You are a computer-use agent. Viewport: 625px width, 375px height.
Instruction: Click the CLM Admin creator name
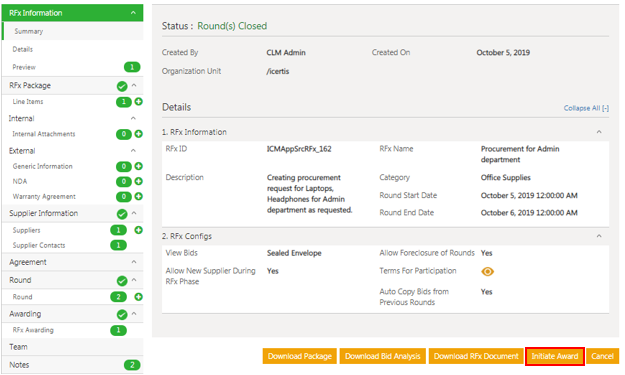pyautogui.click(x=286, y=53)
